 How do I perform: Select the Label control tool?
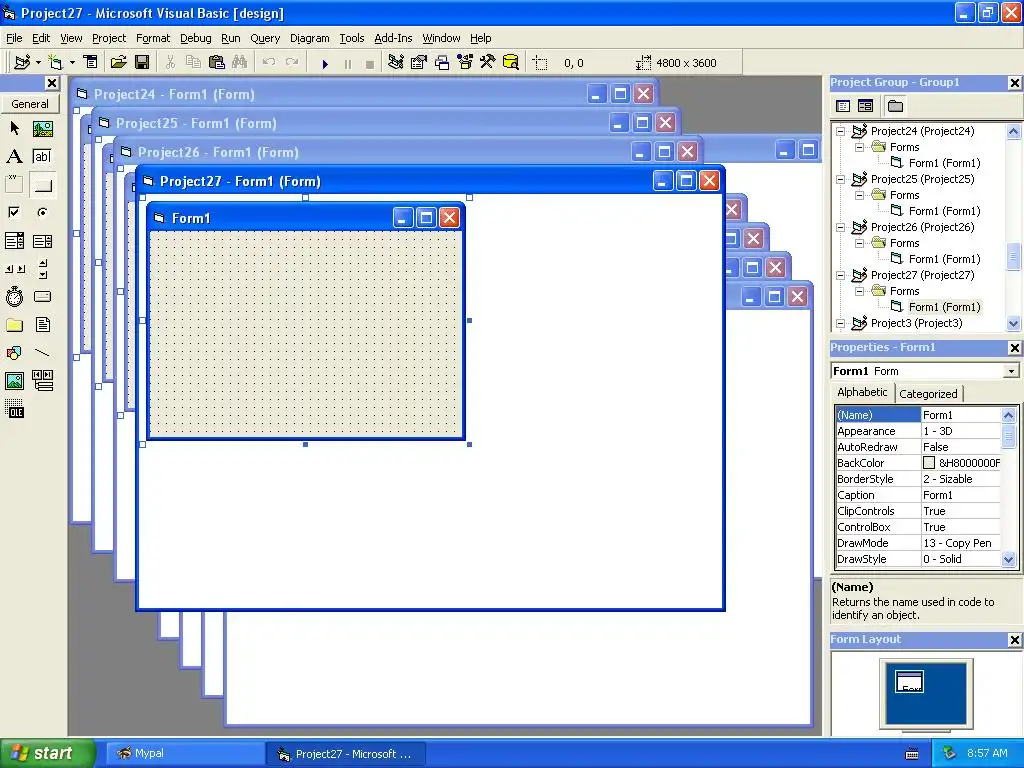(14, 157)
